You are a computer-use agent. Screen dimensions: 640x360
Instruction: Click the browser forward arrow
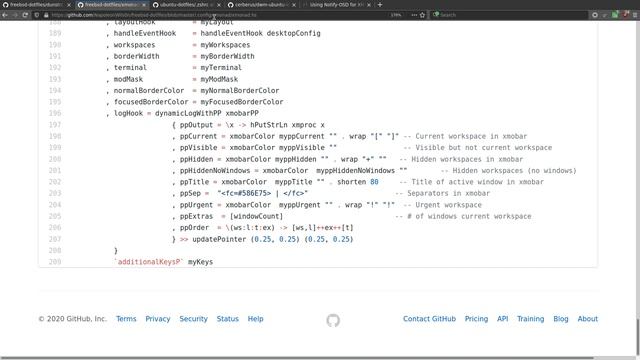click(15, 15)
